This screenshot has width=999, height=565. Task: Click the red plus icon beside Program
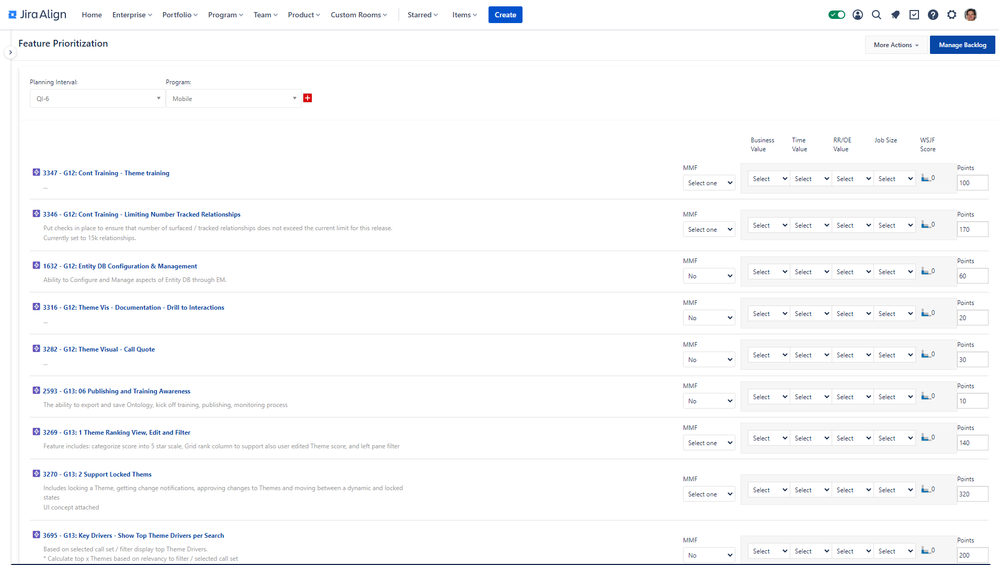pos(308,98)
